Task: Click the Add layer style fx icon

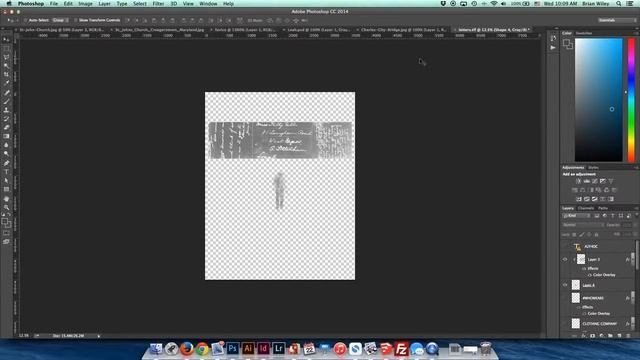Action: coord(584,336)
